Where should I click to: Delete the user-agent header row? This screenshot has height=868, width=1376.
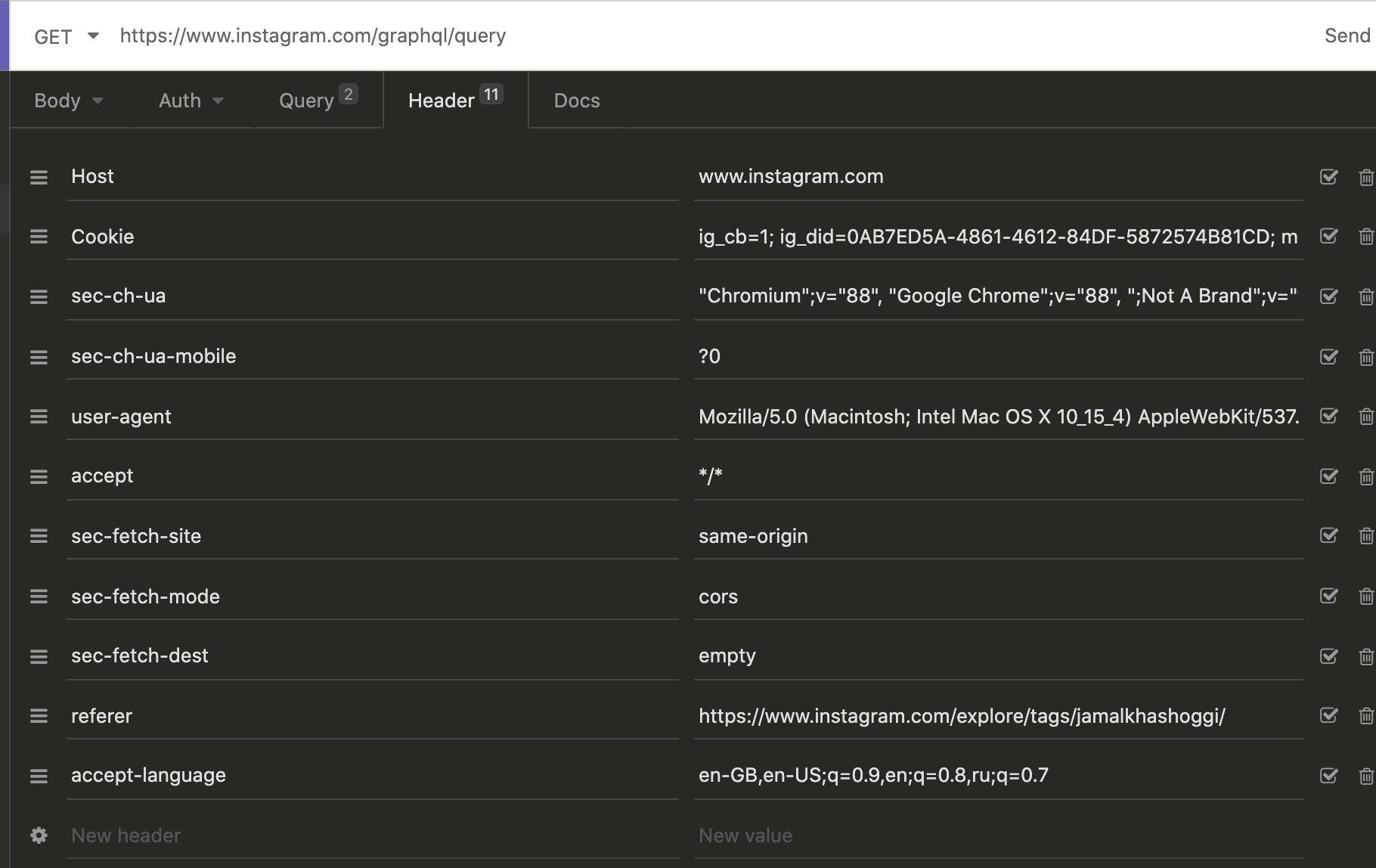click(x=1366, y=417)
